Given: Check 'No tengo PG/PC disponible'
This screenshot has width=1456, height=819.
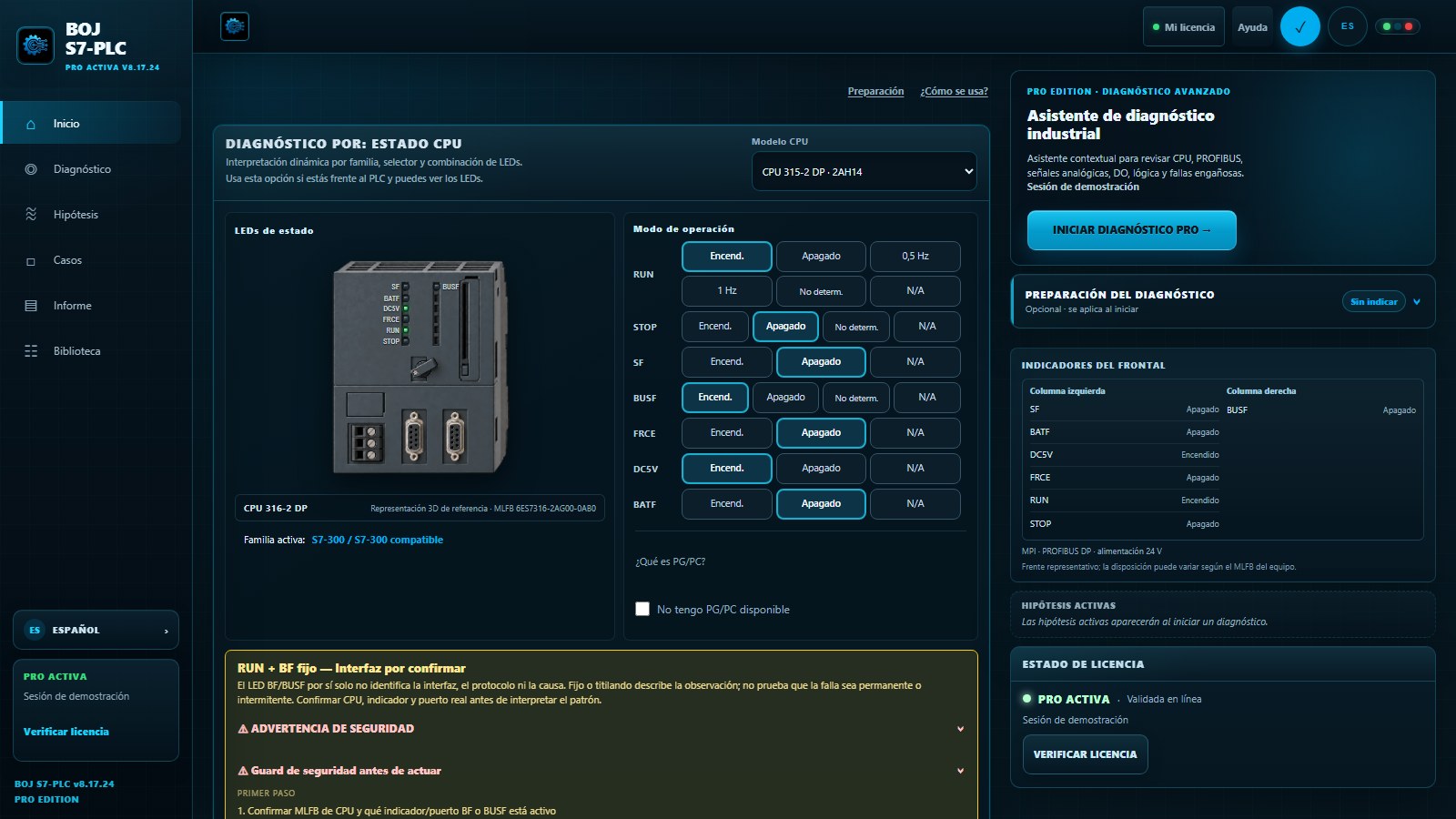Looking at the screenshot, I should coord(642,609).
